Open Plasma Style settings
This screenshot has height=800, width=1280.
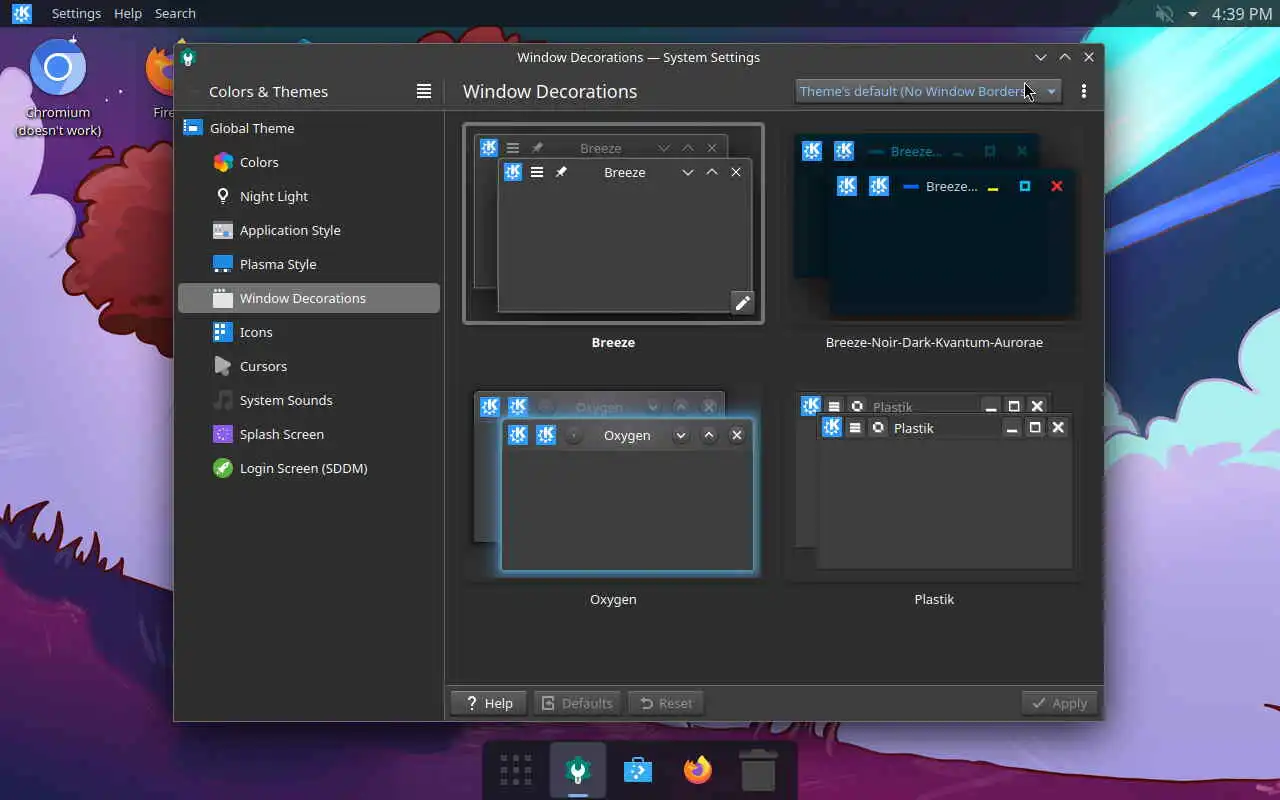tap(308, 264)
